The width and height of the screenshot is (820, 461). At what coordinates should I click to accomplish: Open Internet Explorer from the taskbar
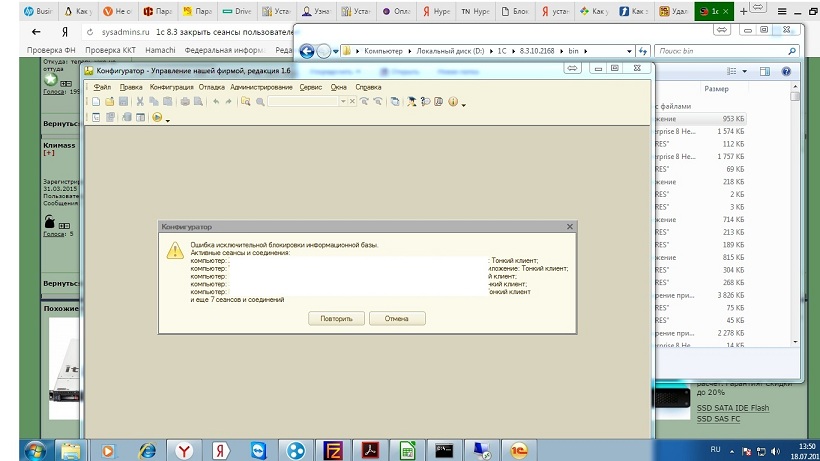[147, 450]
